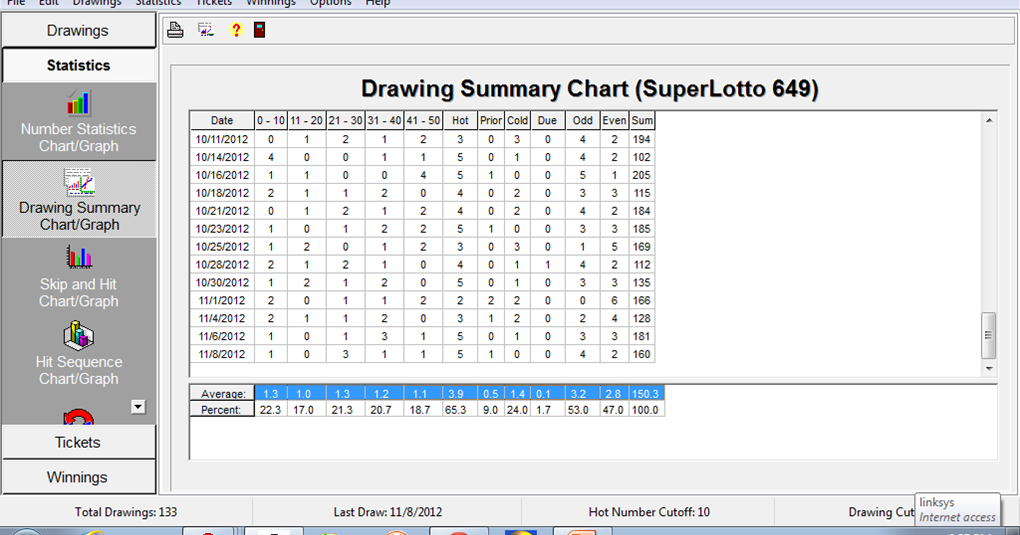Open the graph view toolbar icon
Image resolution: width=1020 pixels, height=535 pixels.
point(206,30)
